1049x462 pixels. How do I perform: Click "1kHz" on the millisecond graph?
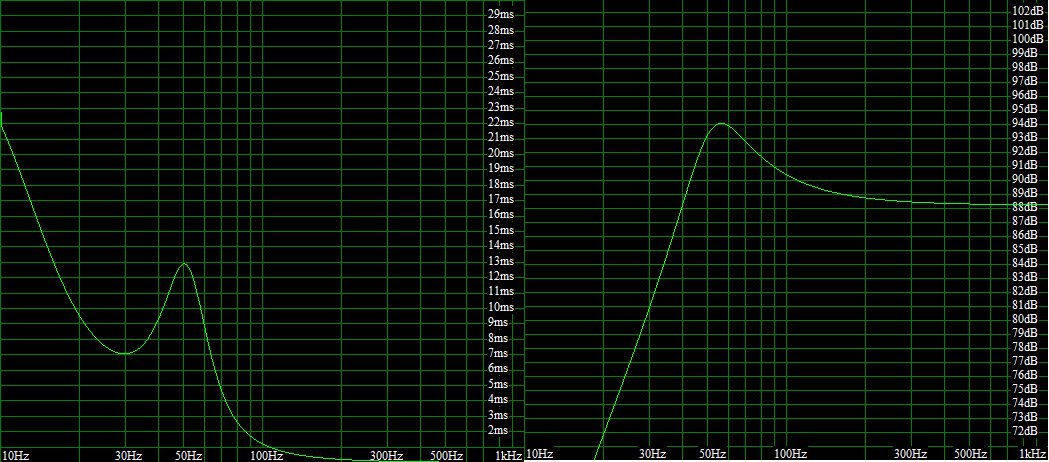point(510,456)
